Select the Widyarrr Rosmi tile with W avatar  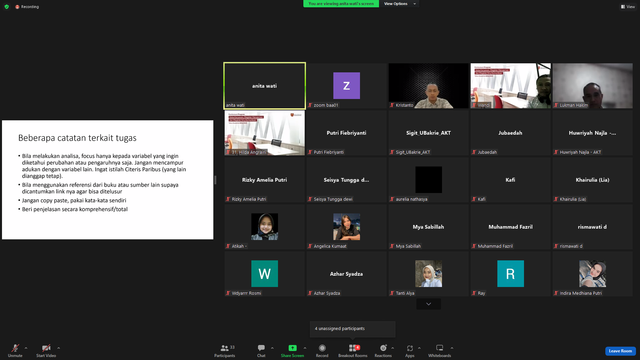click(x=264, y=273)
